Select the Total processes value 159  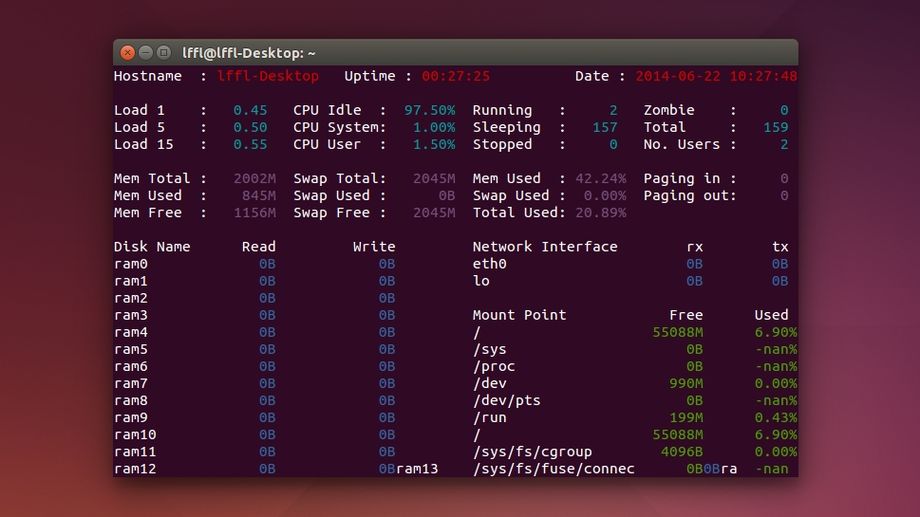(776, 127)
